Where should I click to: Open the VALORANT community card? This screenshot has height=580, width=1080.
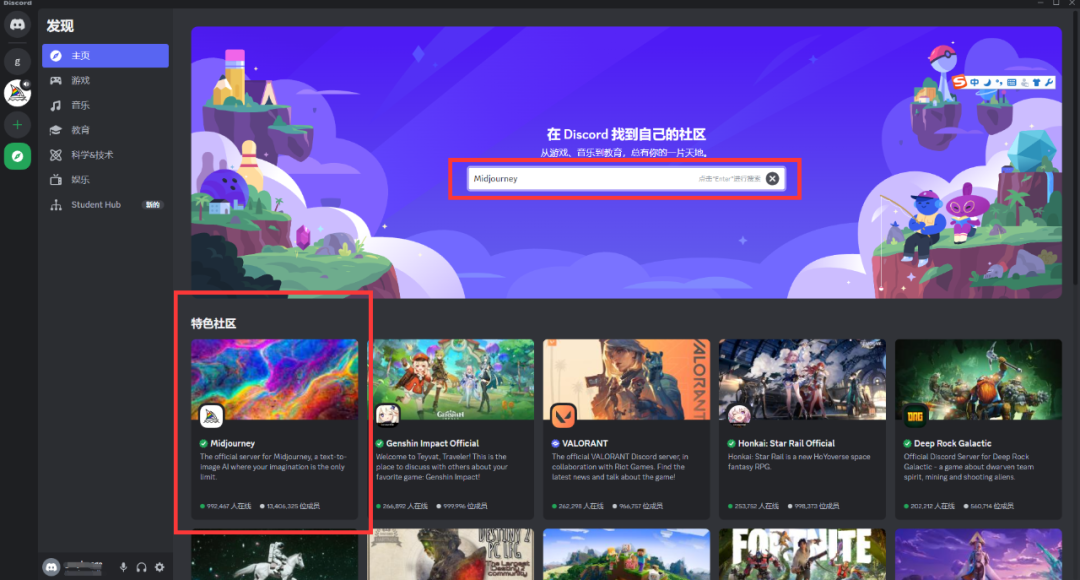coord(626,428)
